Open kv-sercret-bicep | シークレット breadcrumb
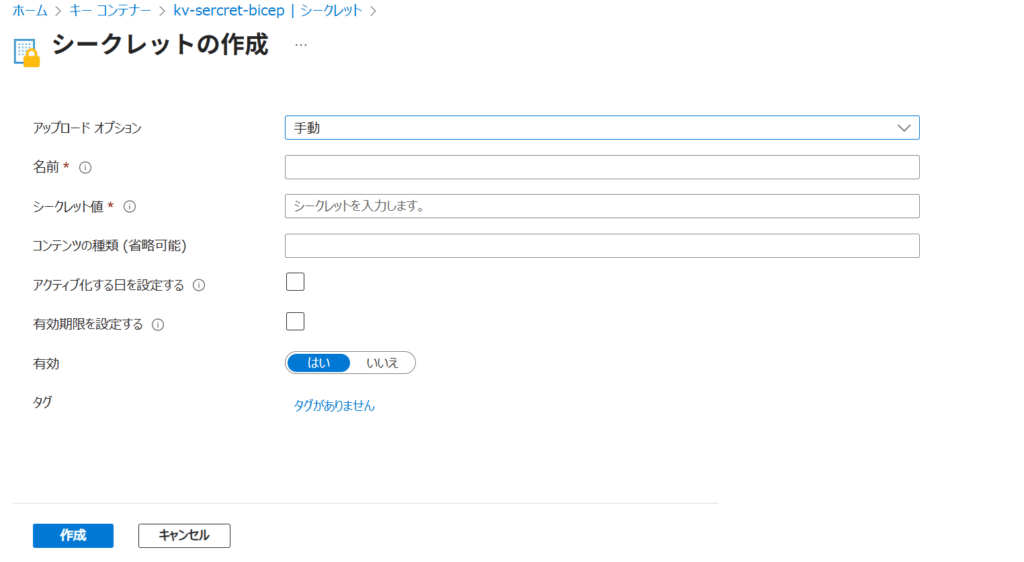 tap(267, 11)
